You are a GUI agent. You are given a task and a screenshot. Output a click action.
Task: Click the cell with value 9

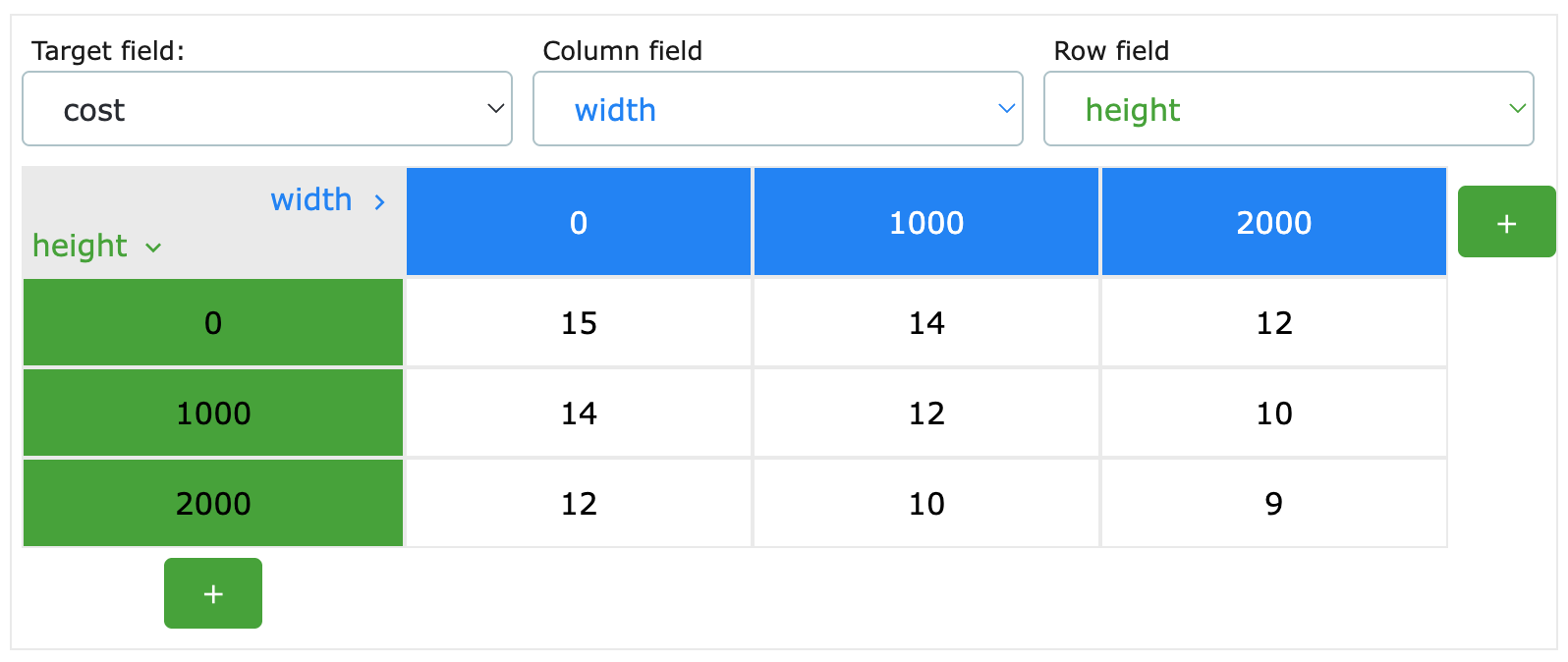tap(1273, 503)
